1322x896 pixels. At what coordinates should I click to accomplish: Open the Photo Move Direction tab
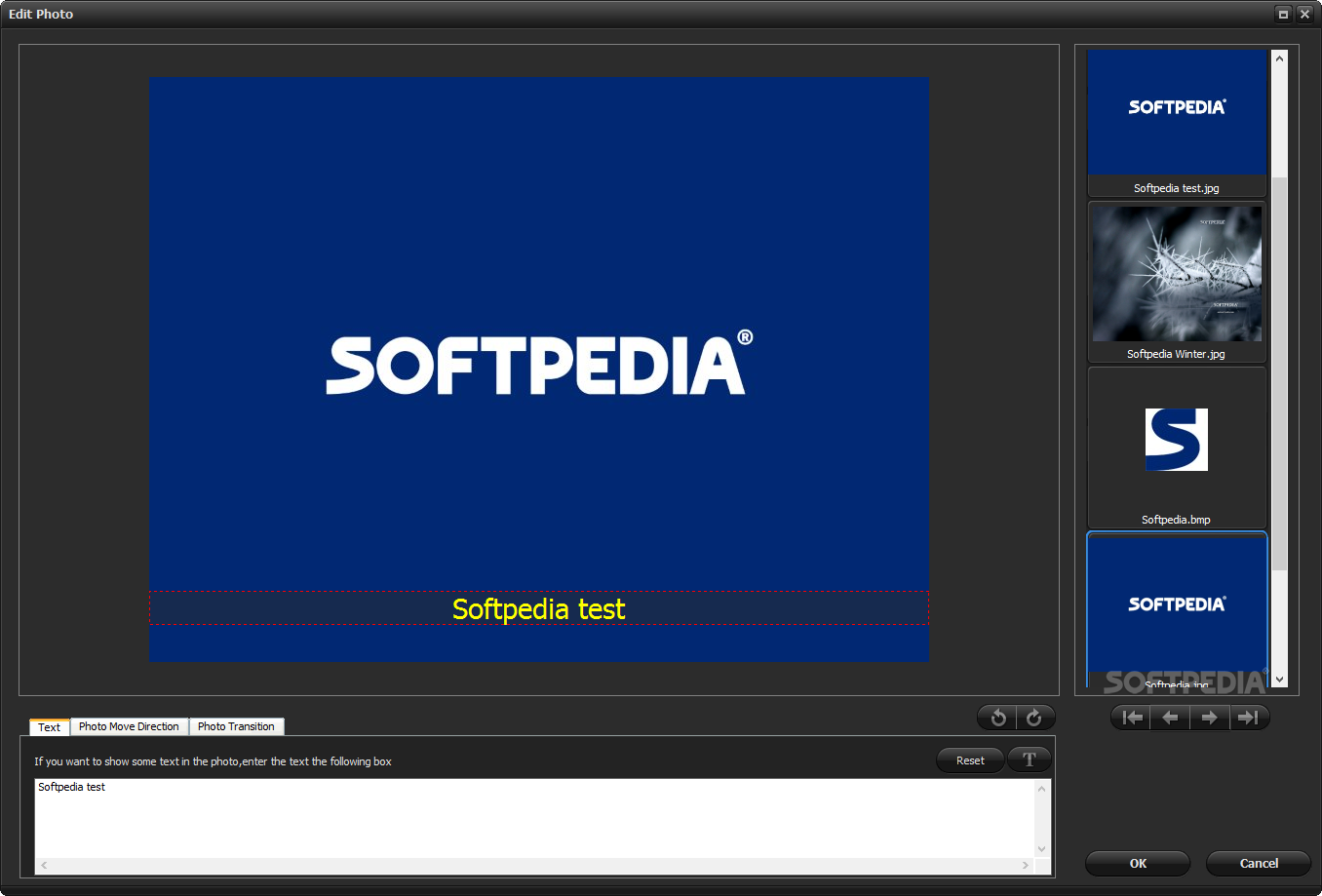pyautogui.click(x=129, y=726)
